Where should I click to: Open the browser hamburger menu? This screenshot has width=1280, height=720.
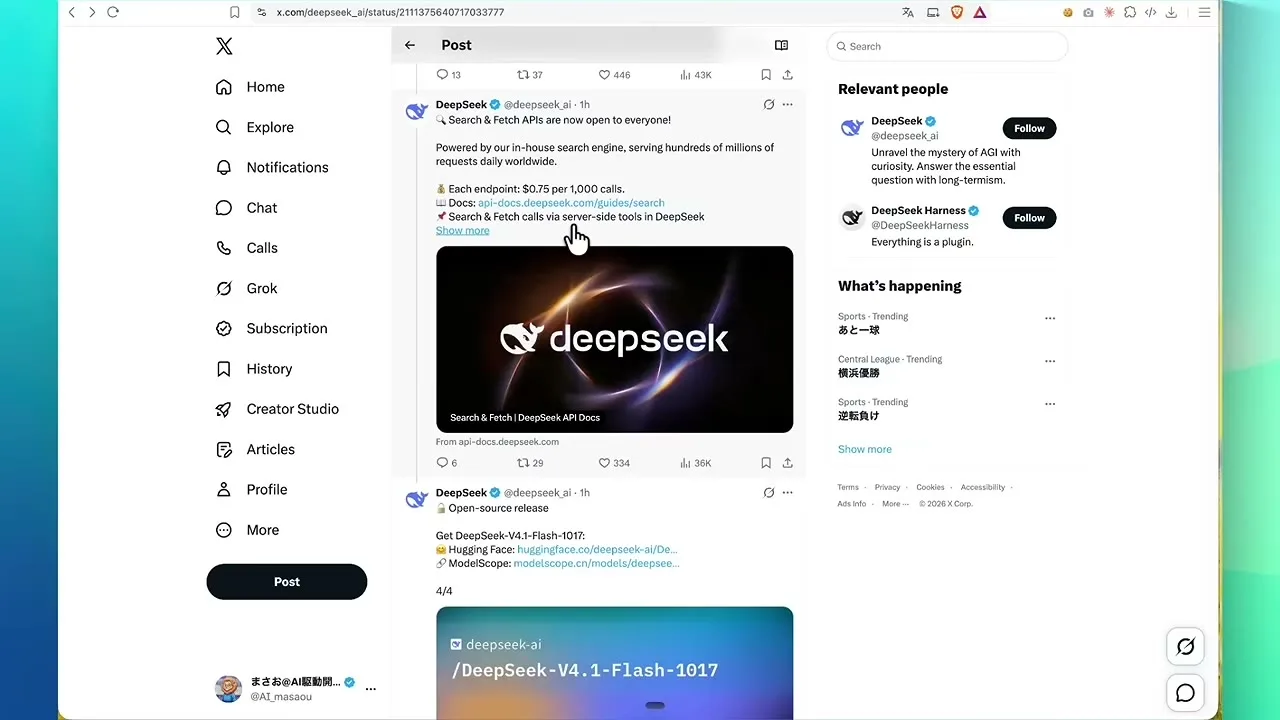pyautogui.click(x=1204, y=12)
